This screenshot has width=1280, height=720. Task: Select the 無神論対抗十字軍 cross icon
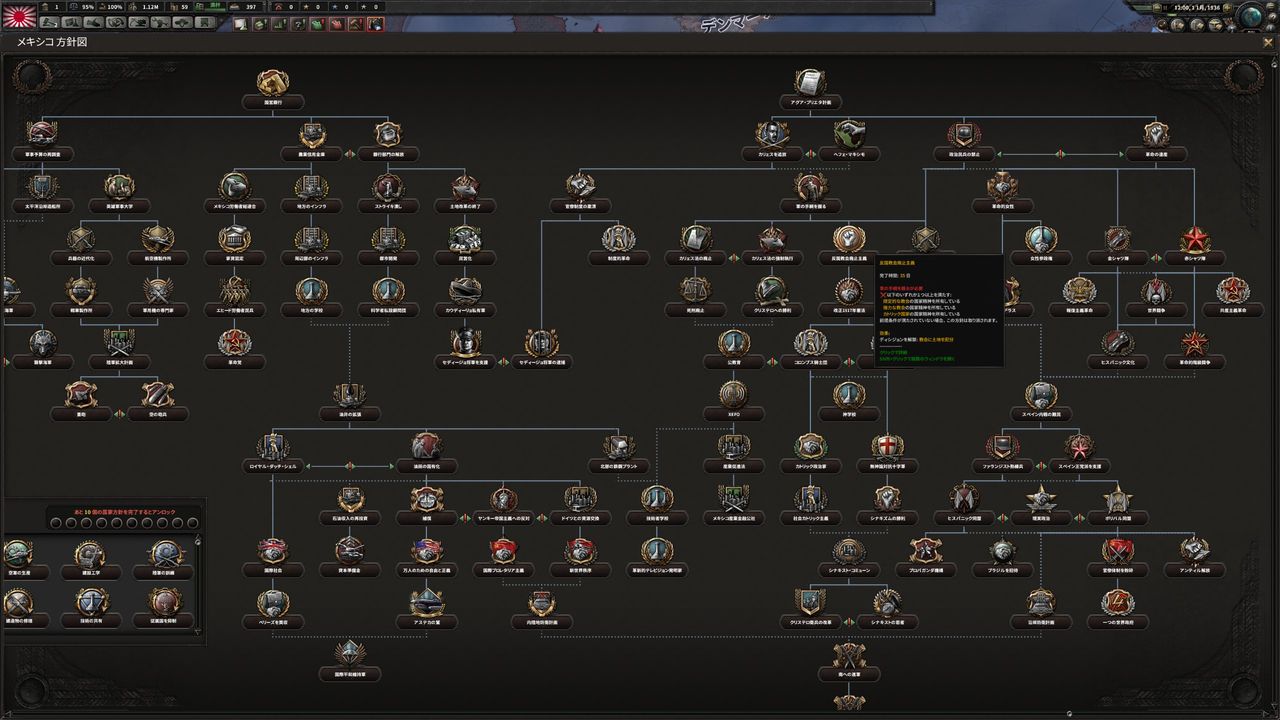[x=887, y=446]
